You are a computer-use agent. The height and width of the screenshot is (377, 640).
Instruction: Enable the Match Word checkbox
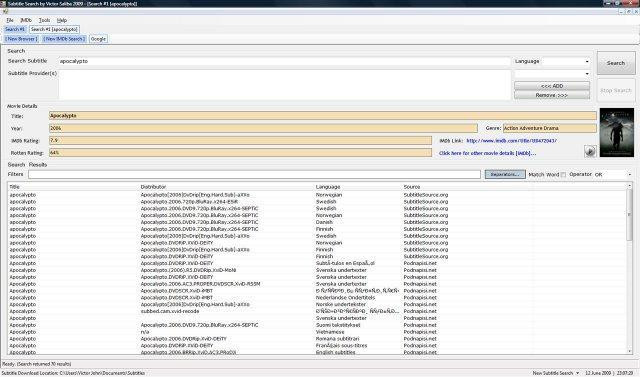pos(563,175)
